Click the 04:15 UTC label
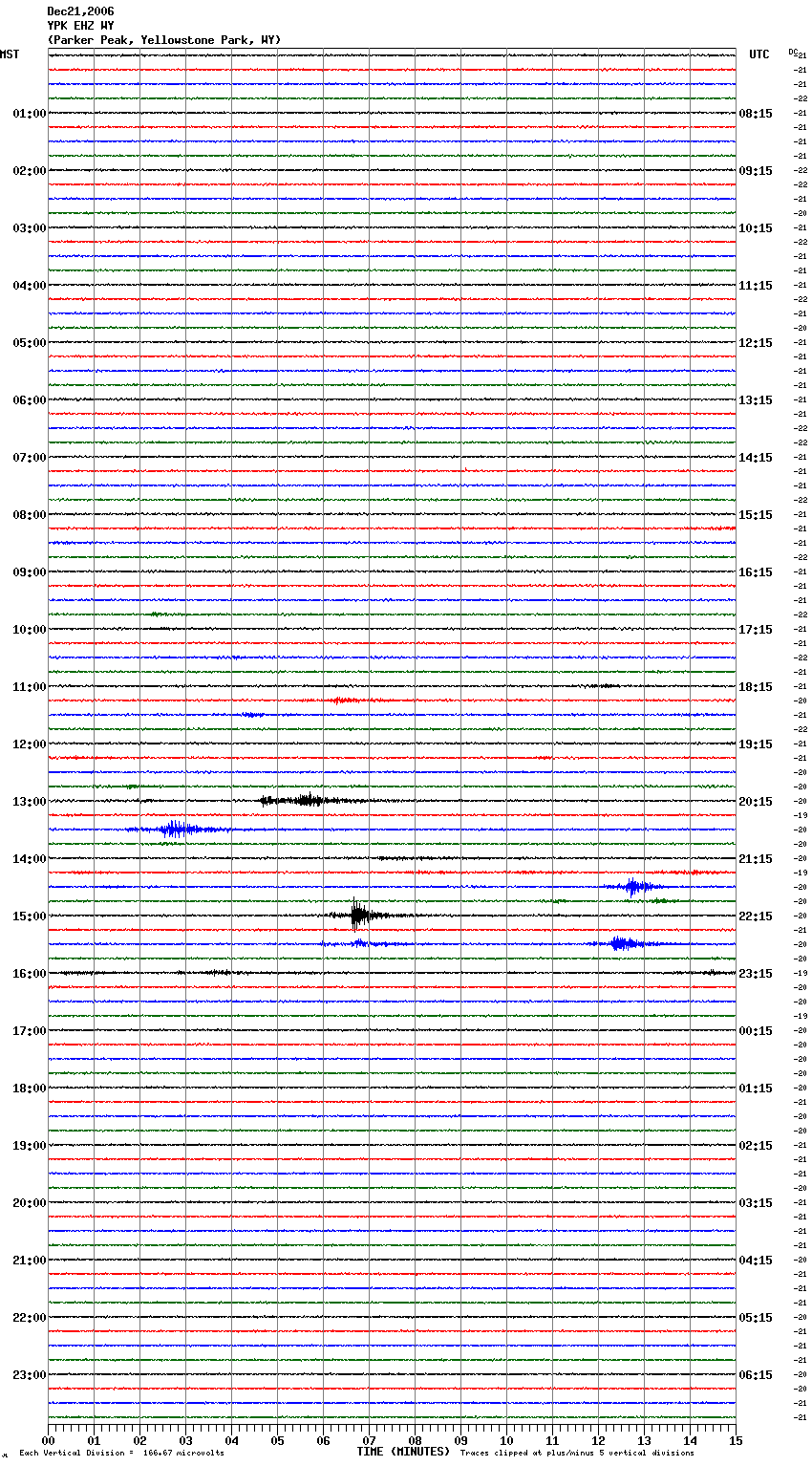Viewport: 812px width, 1466px height. click(756, 1261)
